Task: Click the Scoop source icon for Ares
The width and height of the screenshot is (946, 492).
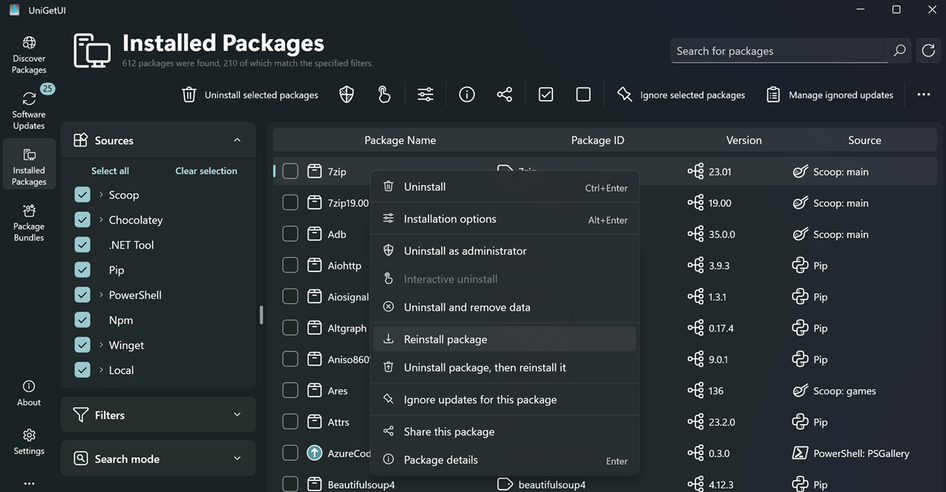Action: point(800,391)
